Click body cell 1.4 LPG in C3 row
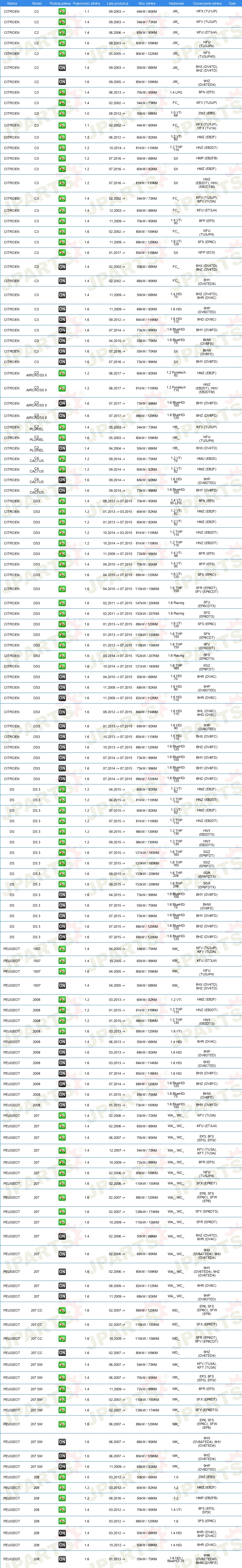Image resolution: width=242 pixels, height=1568 pixels. [176, 92]
